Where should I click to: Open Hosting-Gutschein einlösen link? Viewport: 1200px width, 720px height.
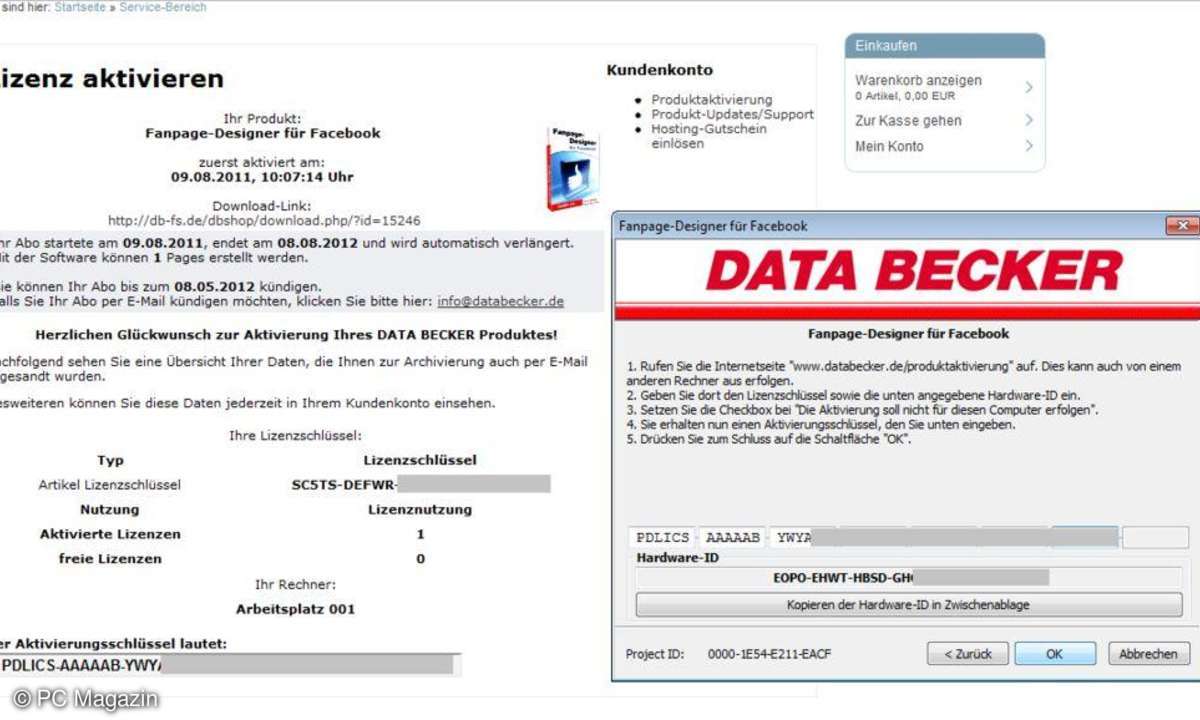(x=709, y=136)
